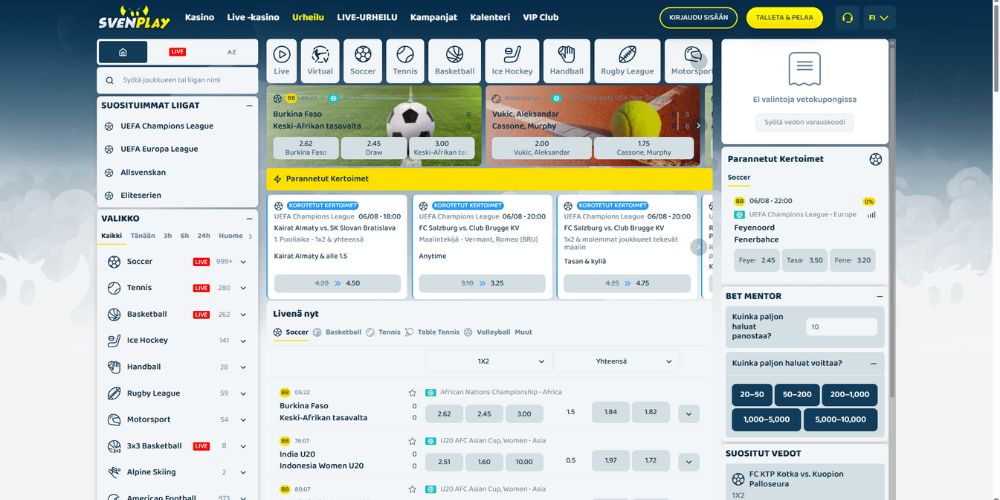Image resolution: width=1000 pixels, height=500 pixels.
Task: Collapse the Valikko section
Action: pyautogui.click(x=249, y=219)
